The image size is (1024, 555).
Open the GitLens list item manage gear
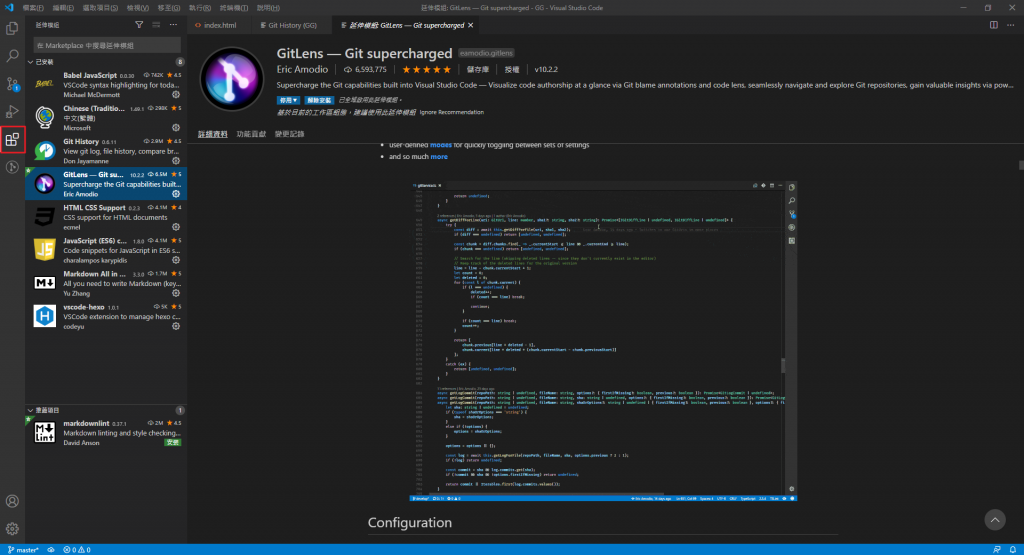pyautogui.click(x=176, y=194)
